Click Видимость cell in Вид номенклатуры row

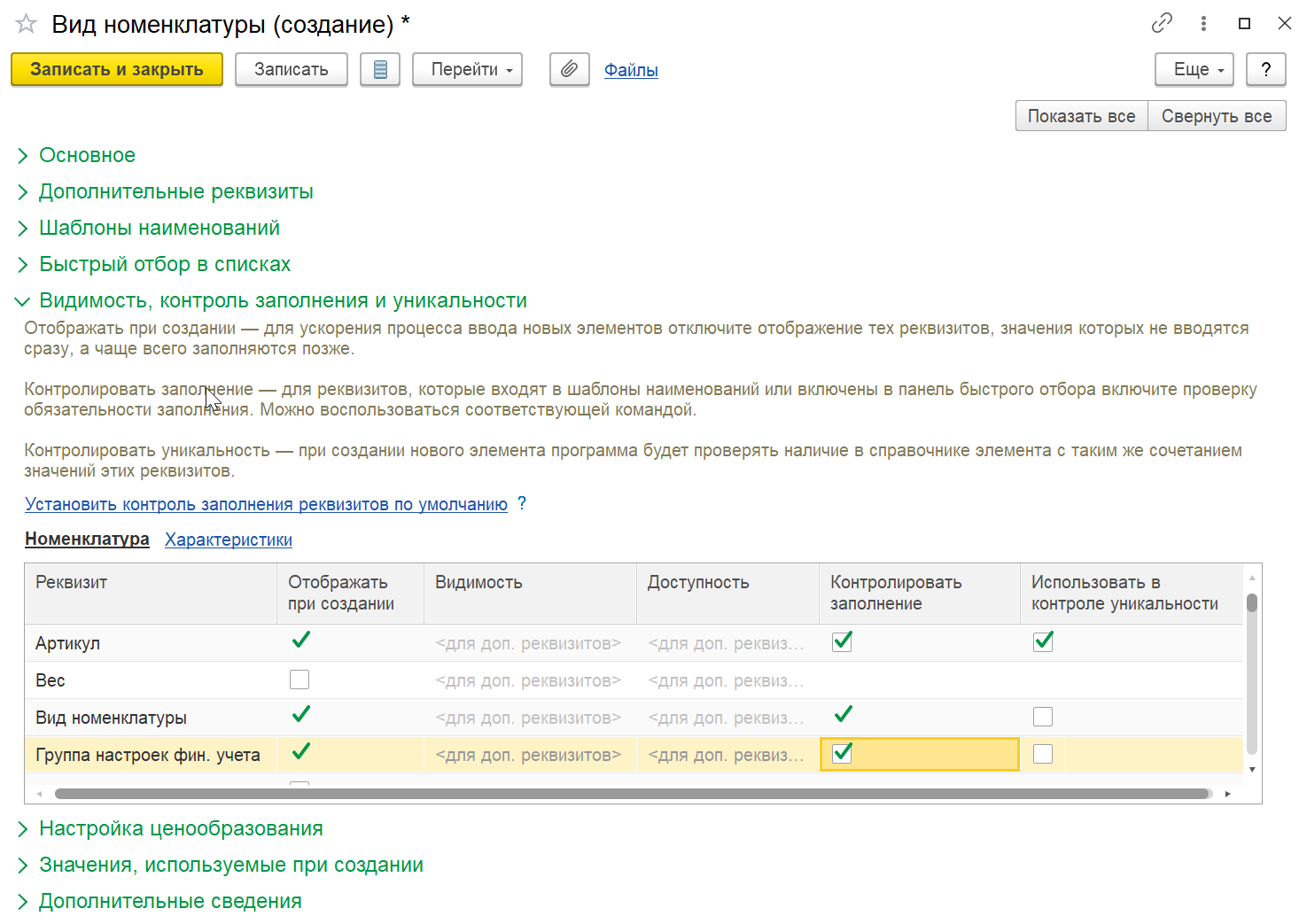coord(530,718)
